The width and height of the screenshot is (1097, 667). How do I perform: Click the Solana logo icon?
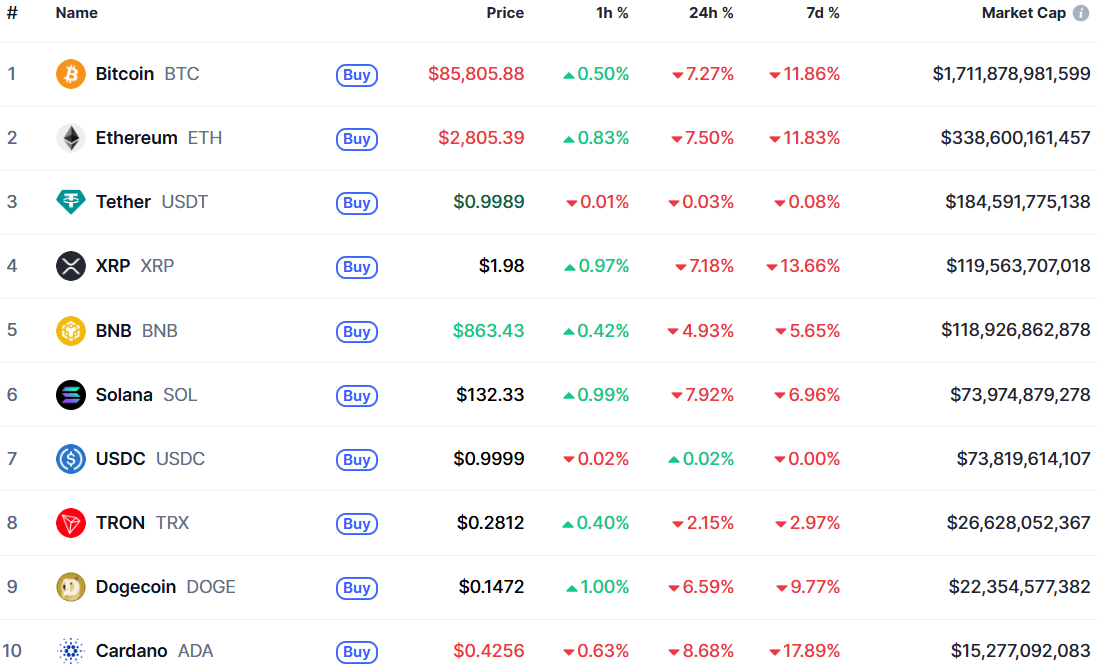coord(71,394)
